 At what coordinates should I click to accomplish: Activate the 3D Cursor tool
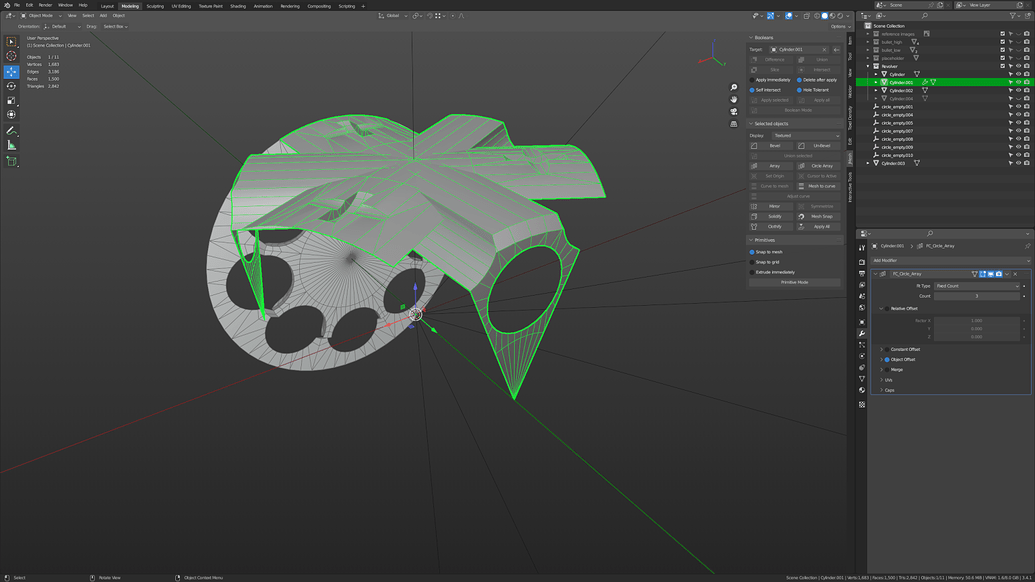pos(11,56)
